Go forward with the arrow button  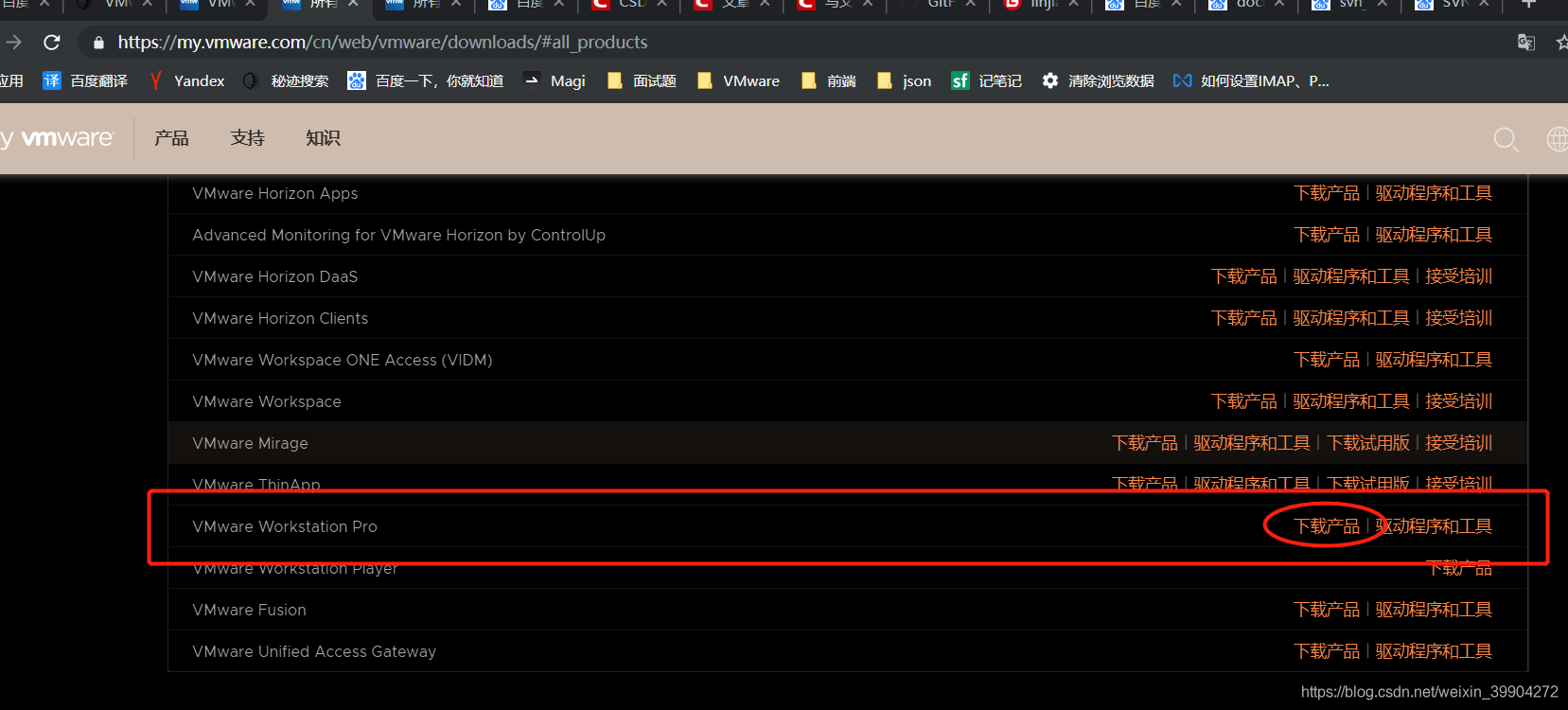13,43
